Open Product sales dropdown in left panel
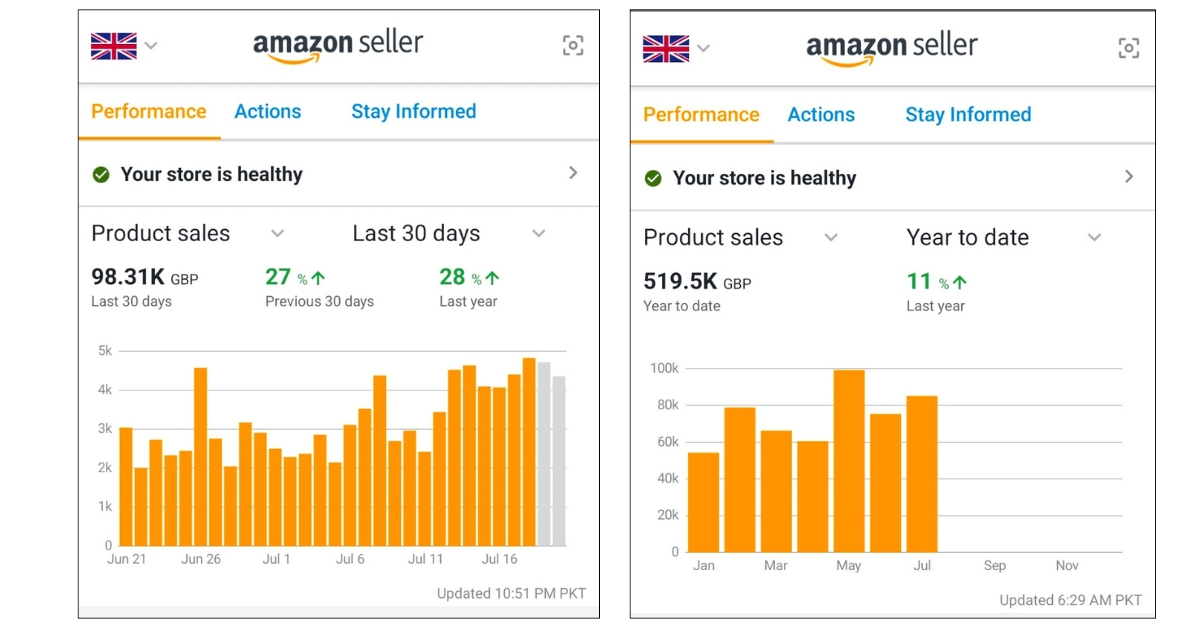 pyautogui.click(x=278, y=234)
